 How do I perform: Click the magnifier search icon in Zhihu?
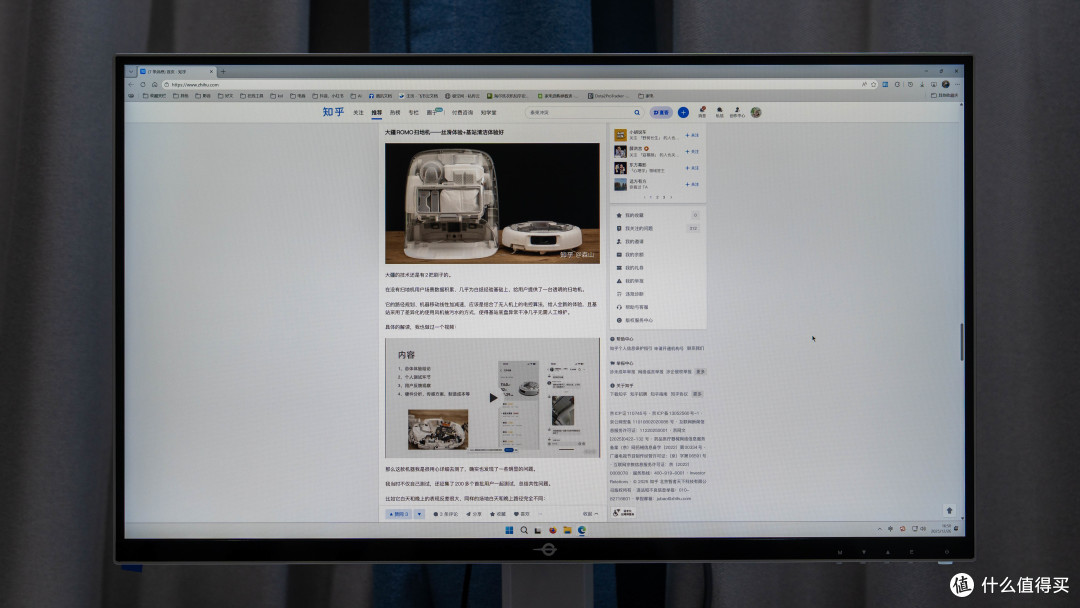tap(637, 112)
